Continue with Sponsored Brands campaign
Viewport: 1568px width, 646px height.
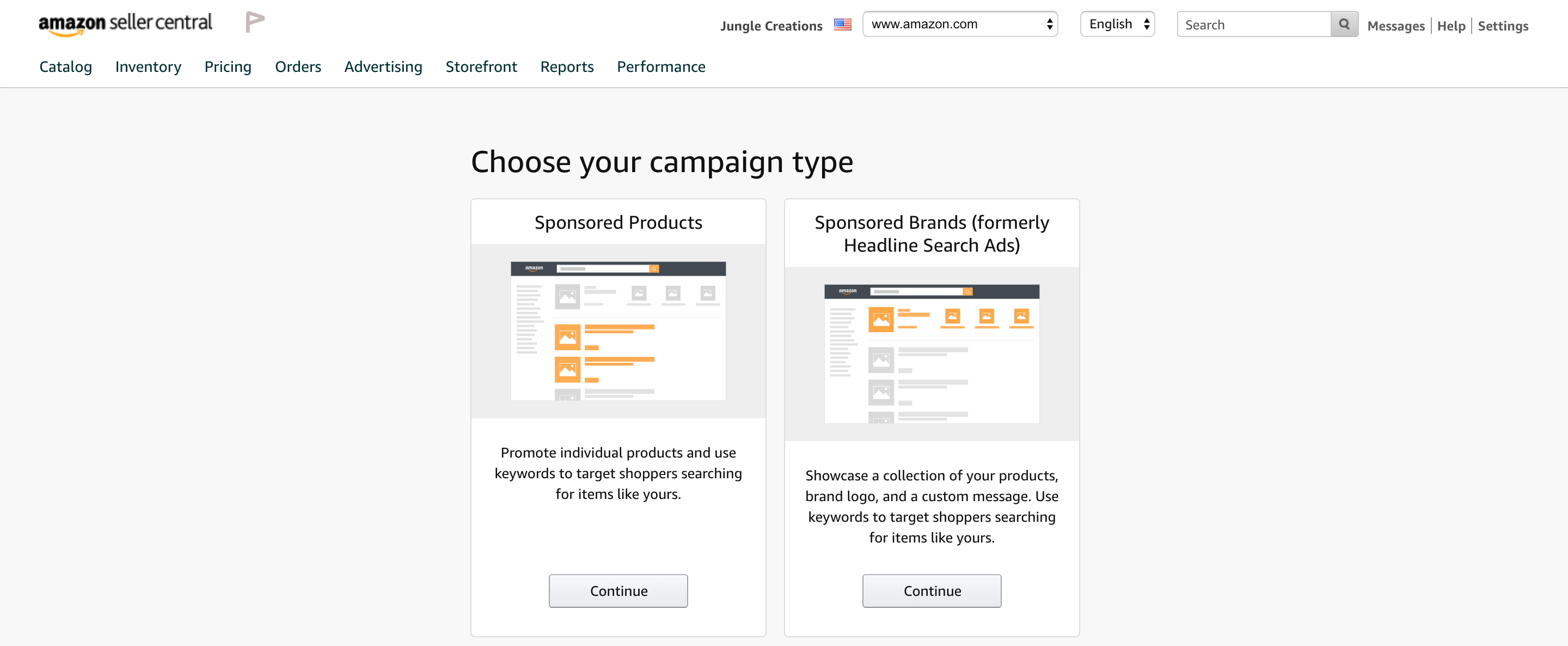932,590
